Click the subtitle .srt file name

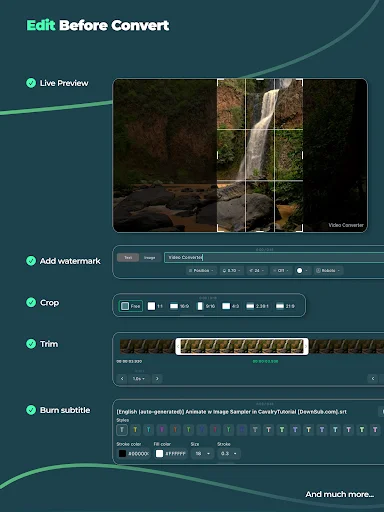tap(232, 412)
